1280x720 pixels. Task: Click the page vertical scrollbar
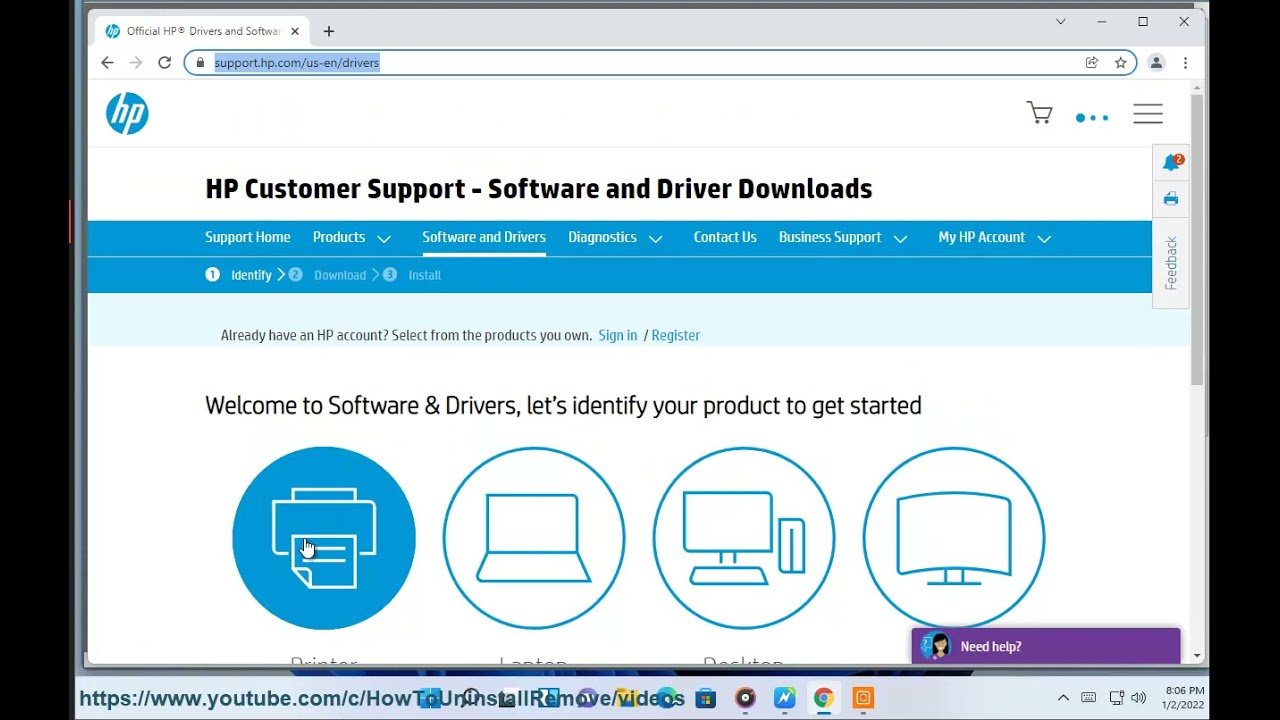pyautogui.click(x=1197, y=240)
